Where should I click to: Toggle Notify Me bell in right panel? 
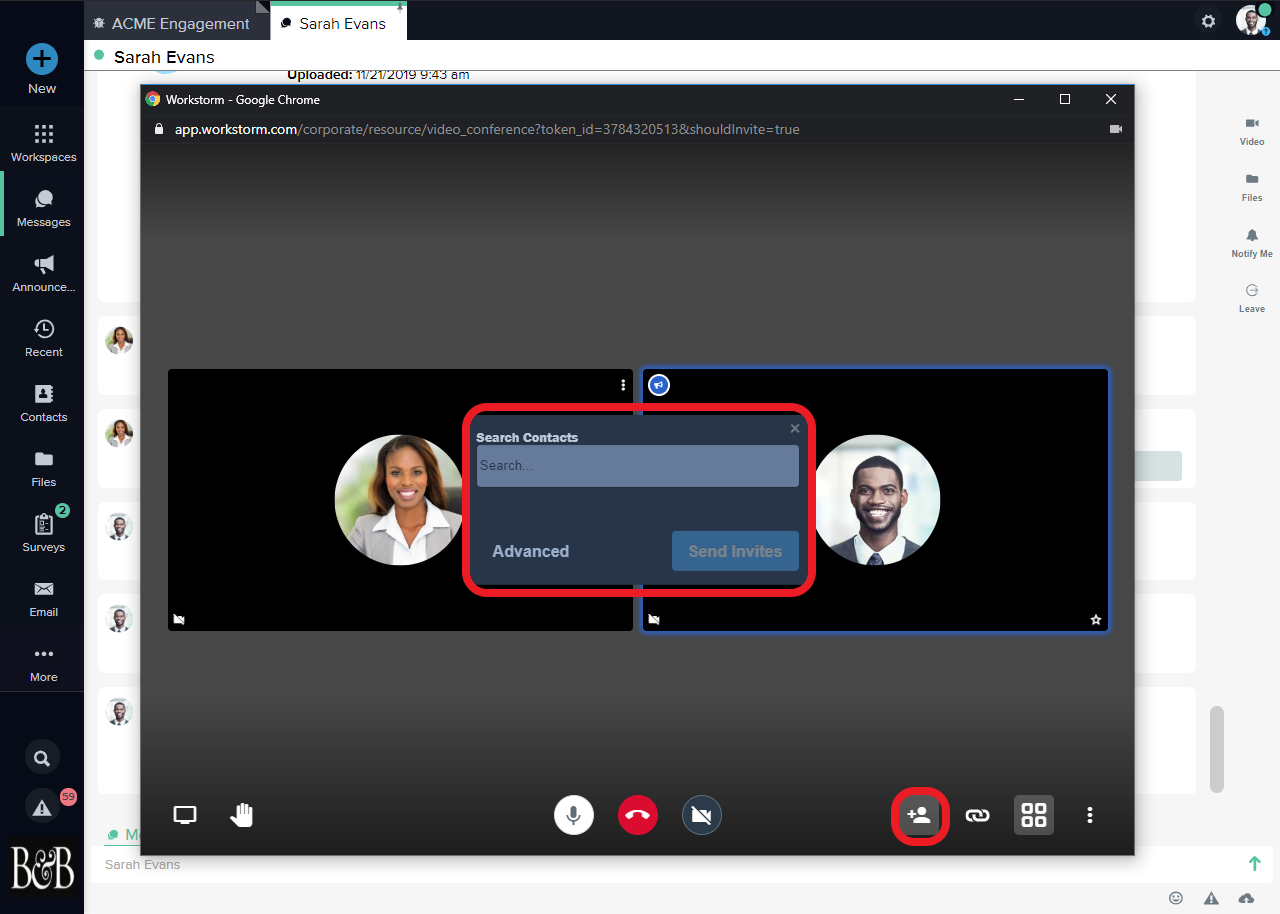click(x=1252, y=243)
